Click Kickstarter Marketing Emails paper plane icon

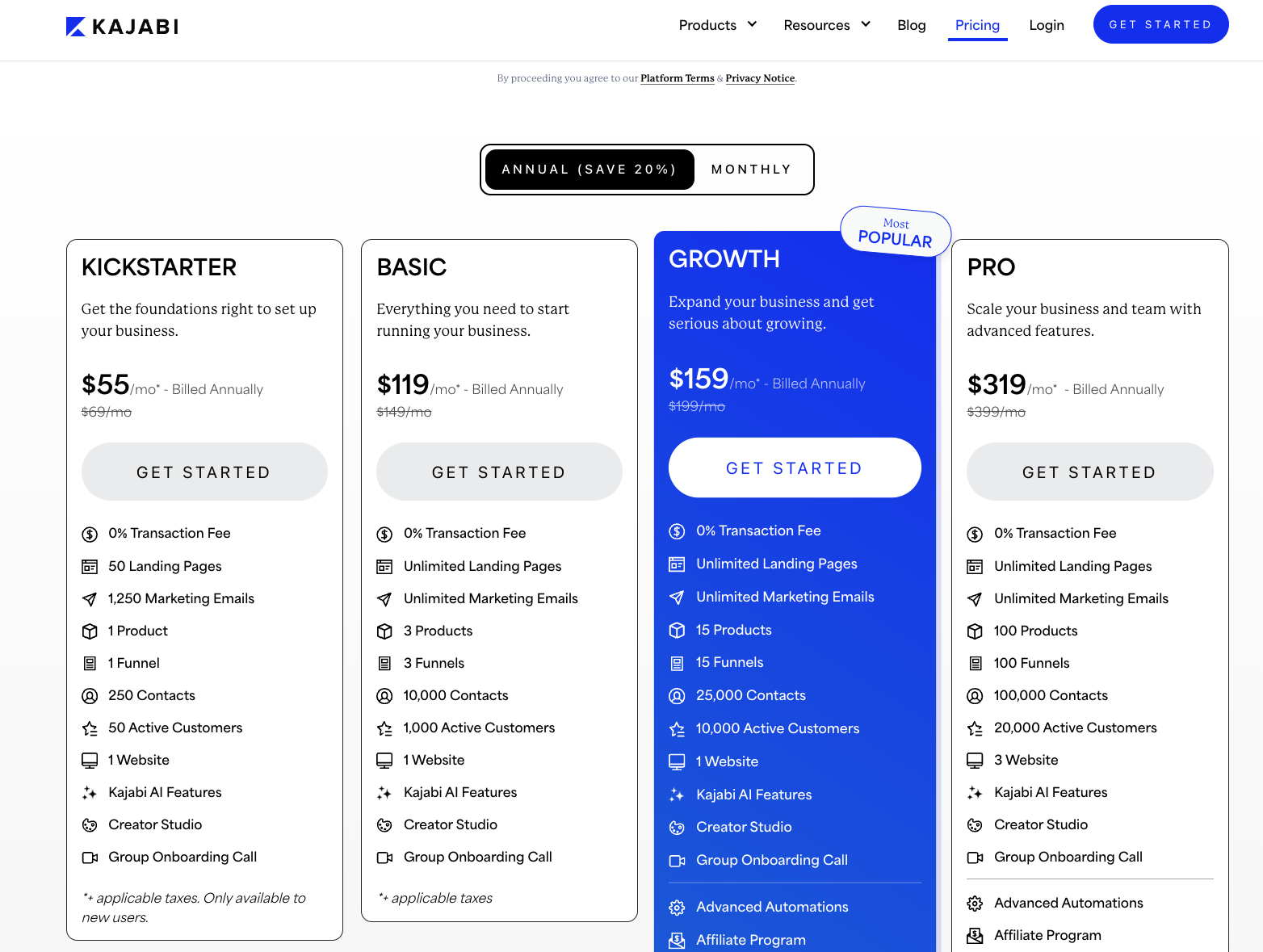coord(90,599)
